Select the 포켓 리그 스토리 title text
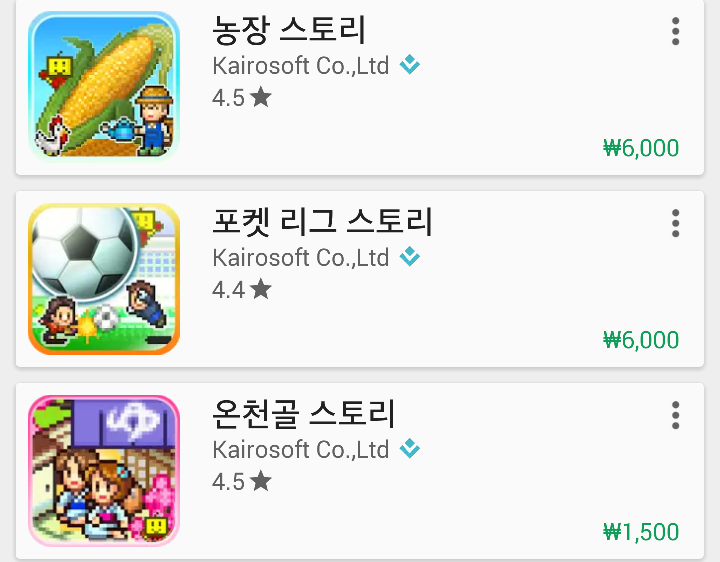The height and width of the screenshot is (562, 720). point(322,222)
